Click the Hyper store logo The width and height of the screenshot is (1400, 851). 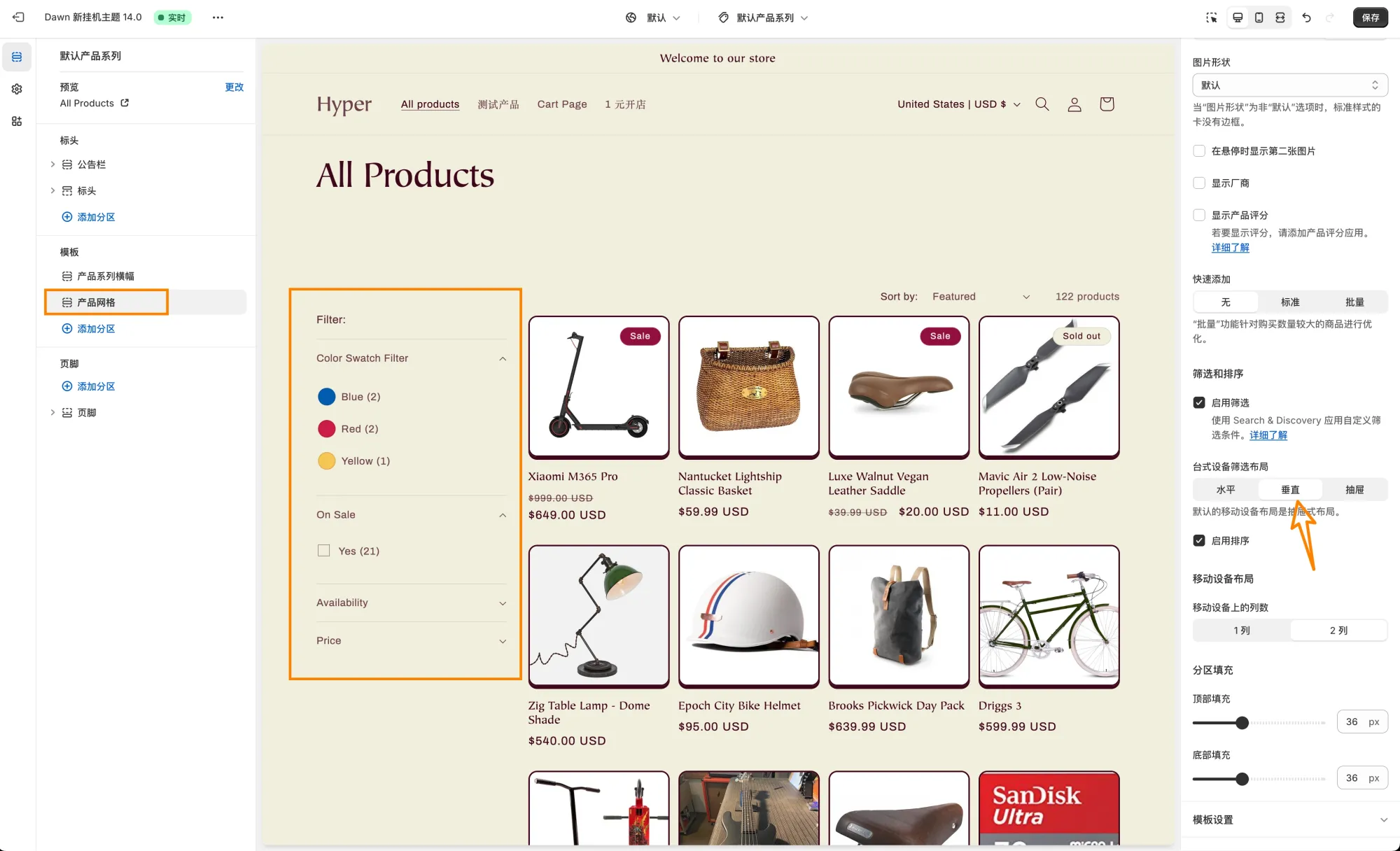coord(344,104)
